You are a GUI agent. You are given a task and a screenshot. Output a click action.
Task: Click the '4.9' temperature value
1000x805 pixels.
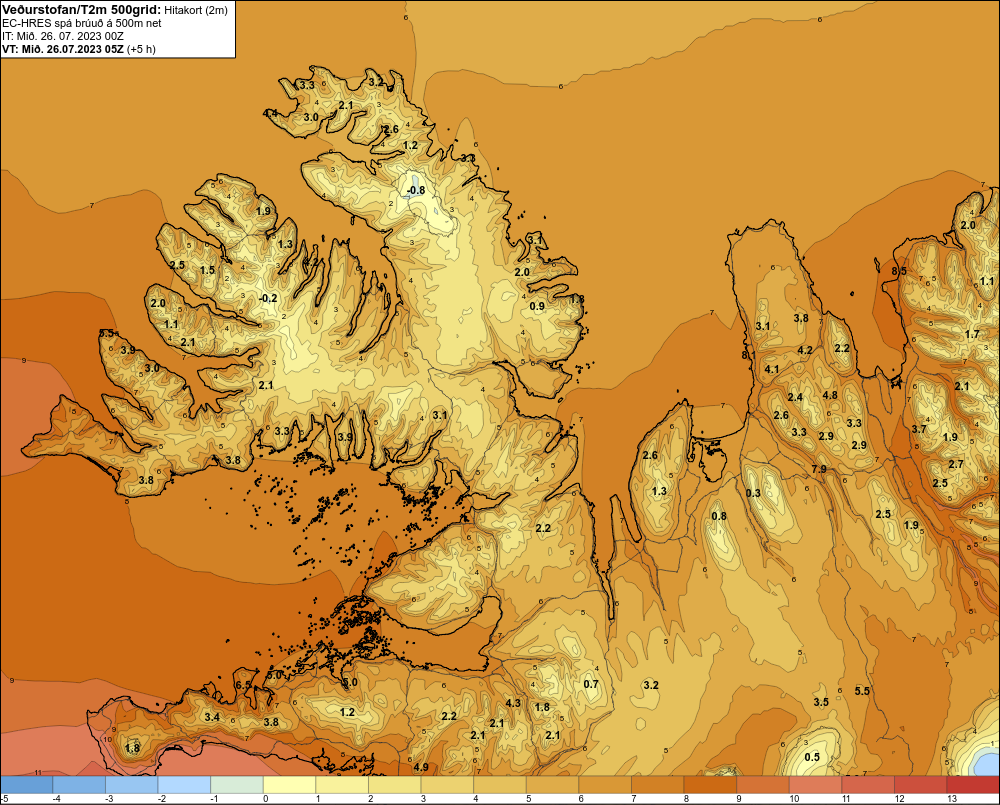(421, 767)
